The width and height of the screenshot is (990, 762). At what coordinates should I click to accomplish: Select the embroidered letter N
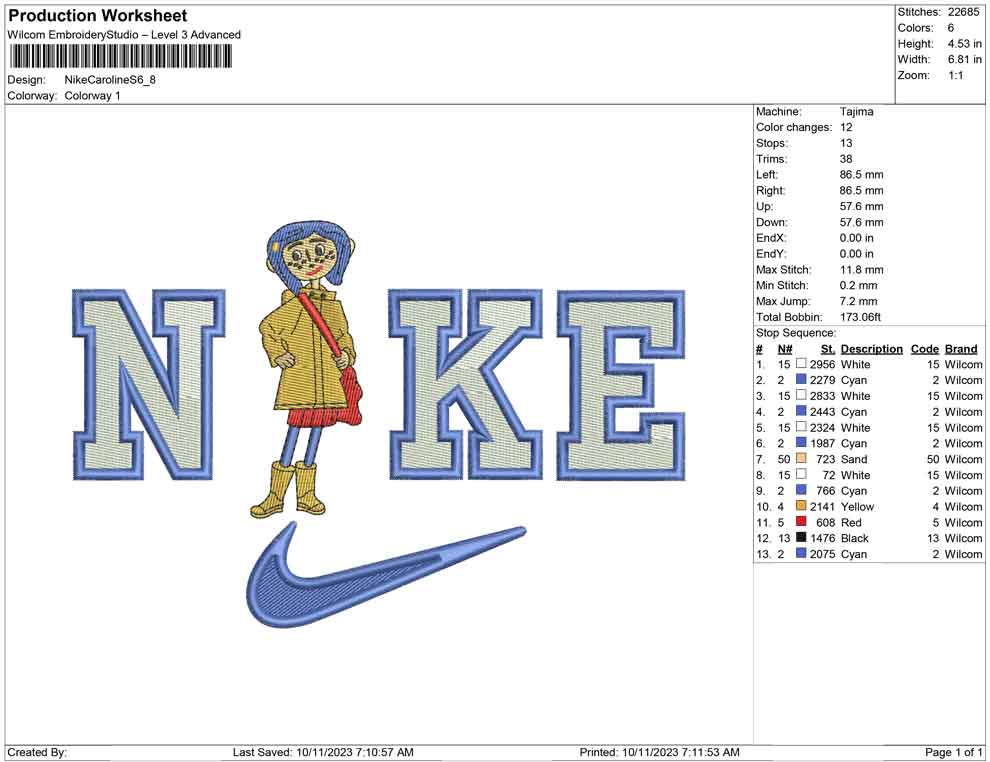click(x=149, y=384)
